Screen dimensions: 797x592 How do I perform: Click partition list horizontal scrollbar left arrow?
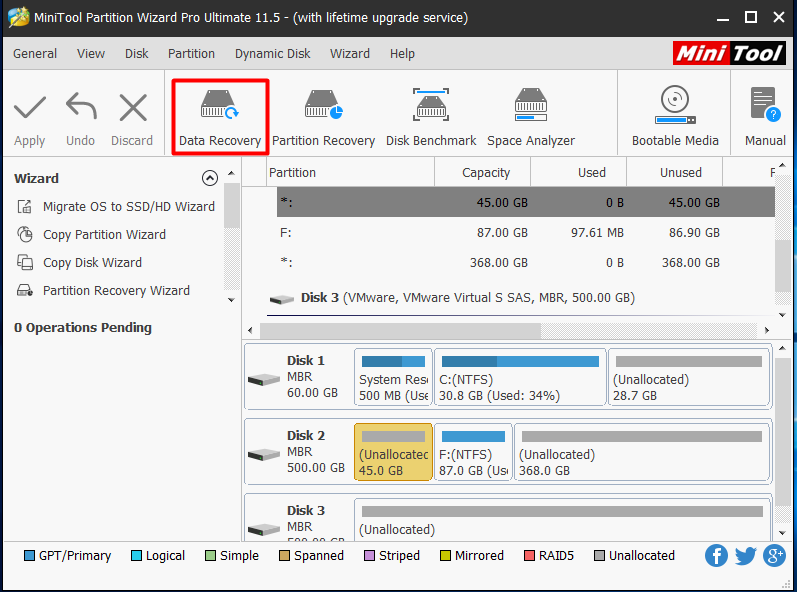click(x=250, y=330)
